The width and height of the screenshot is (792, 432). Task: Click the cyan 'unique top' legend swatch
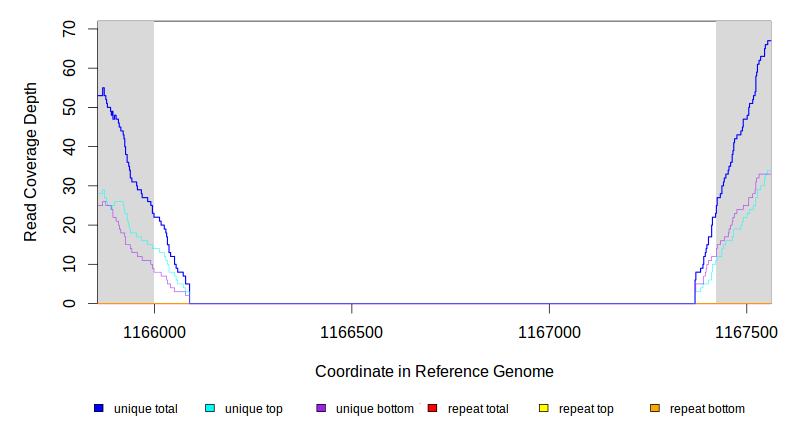(210, 409)
